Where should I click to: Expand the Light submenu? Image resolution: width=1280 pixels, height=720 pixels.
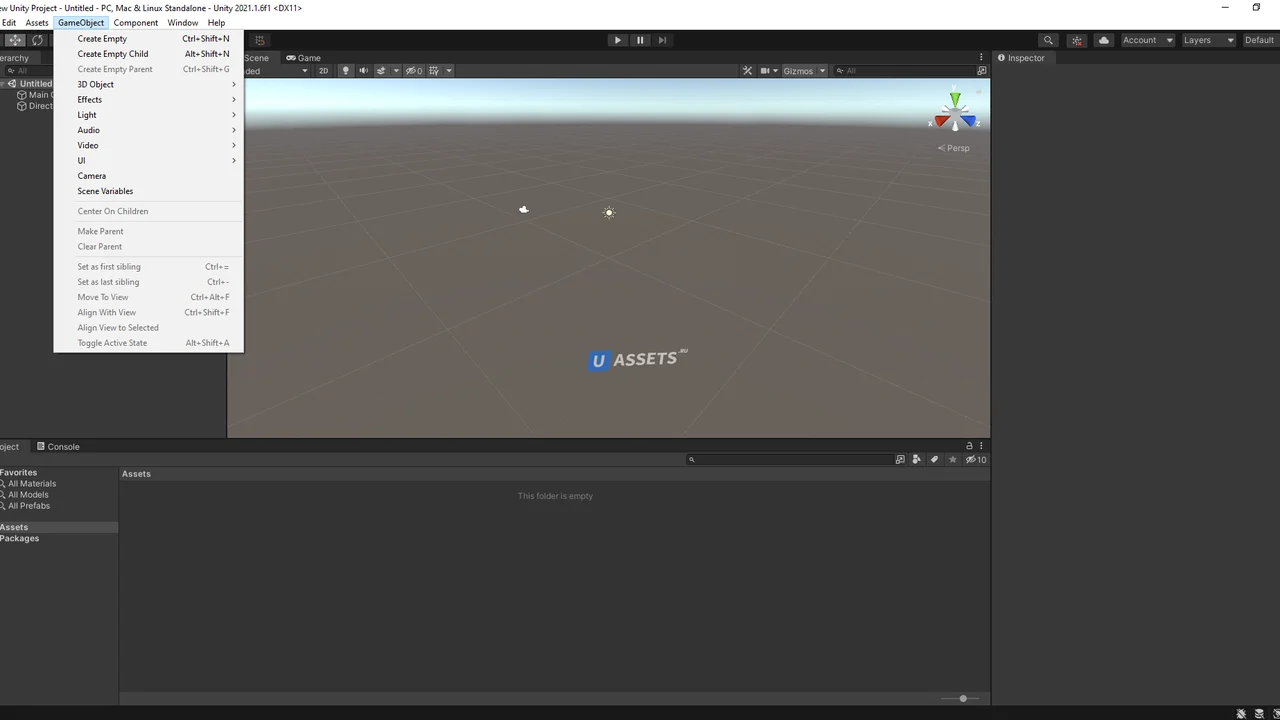148,115
